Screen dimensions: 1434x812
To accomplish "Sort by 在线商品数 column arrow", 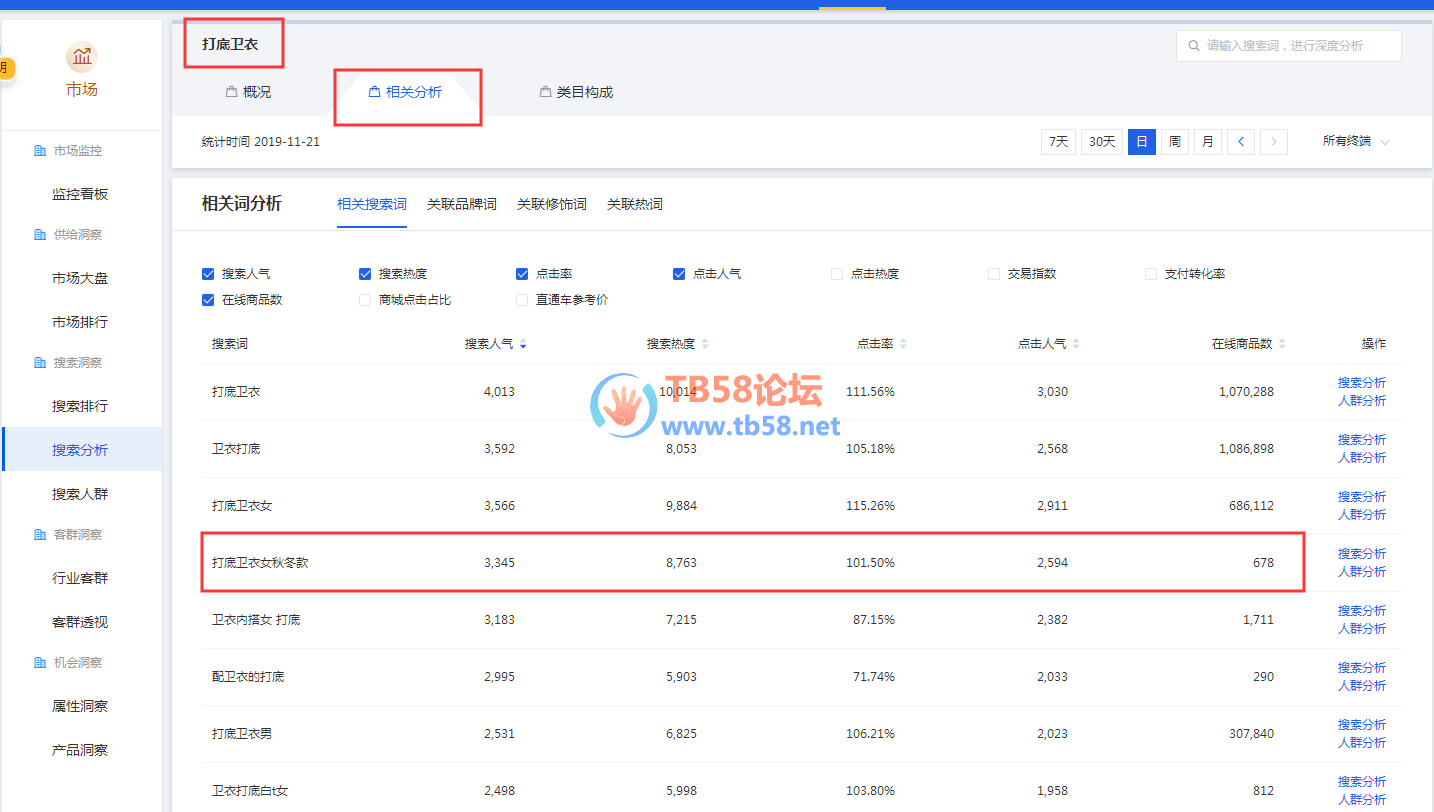I will coord(1282,344).
